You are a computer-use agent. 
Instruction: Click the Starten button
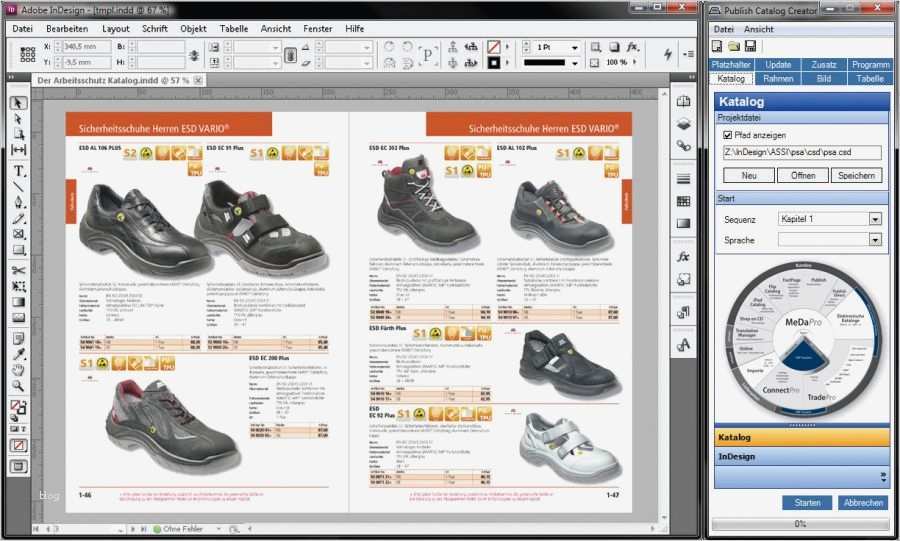coord(806,503)
